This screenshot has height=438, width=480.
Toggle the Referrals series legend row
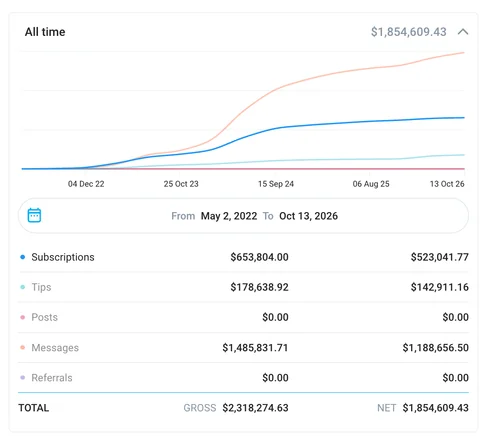243,378
